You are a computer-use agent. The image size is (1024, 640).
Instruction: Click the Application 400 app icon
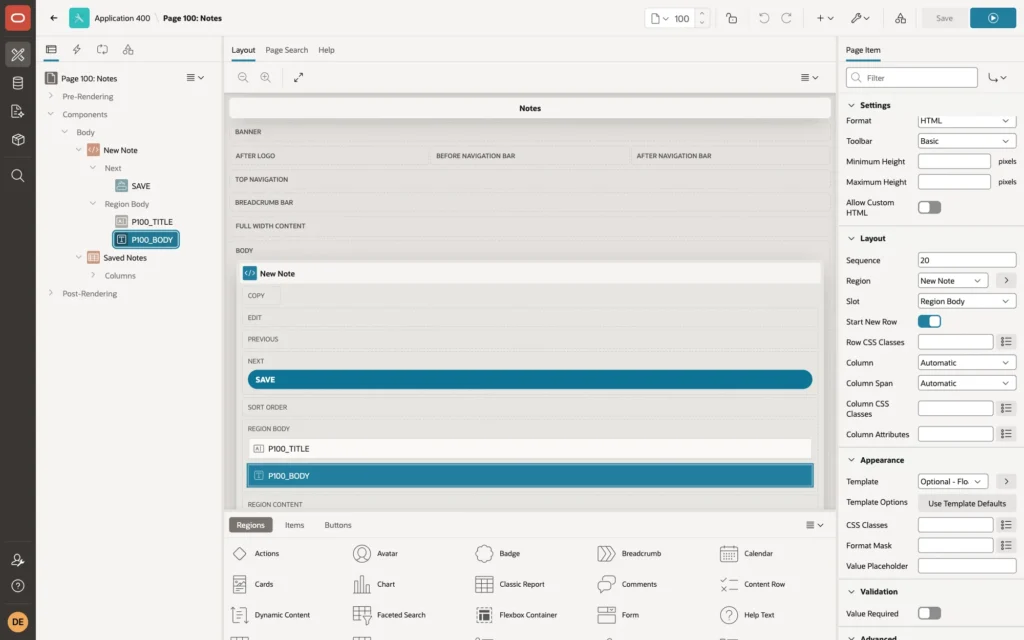click(x=79, y=18)
